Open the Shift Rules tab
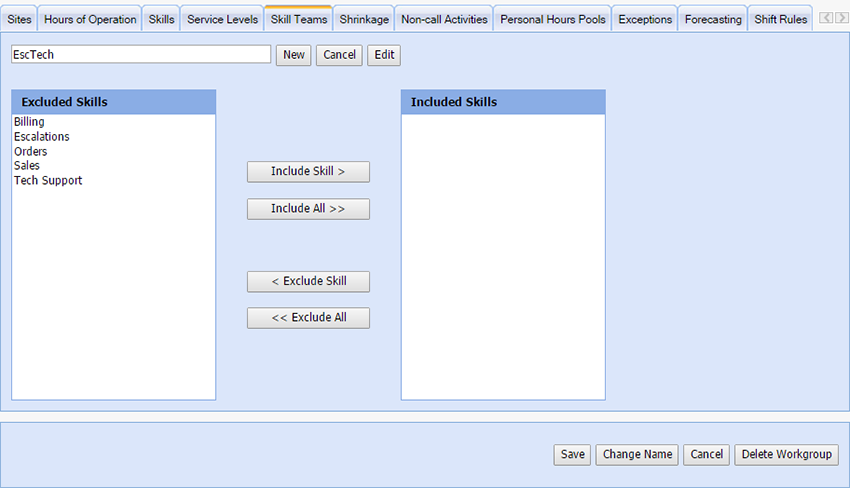 (780, 19)
